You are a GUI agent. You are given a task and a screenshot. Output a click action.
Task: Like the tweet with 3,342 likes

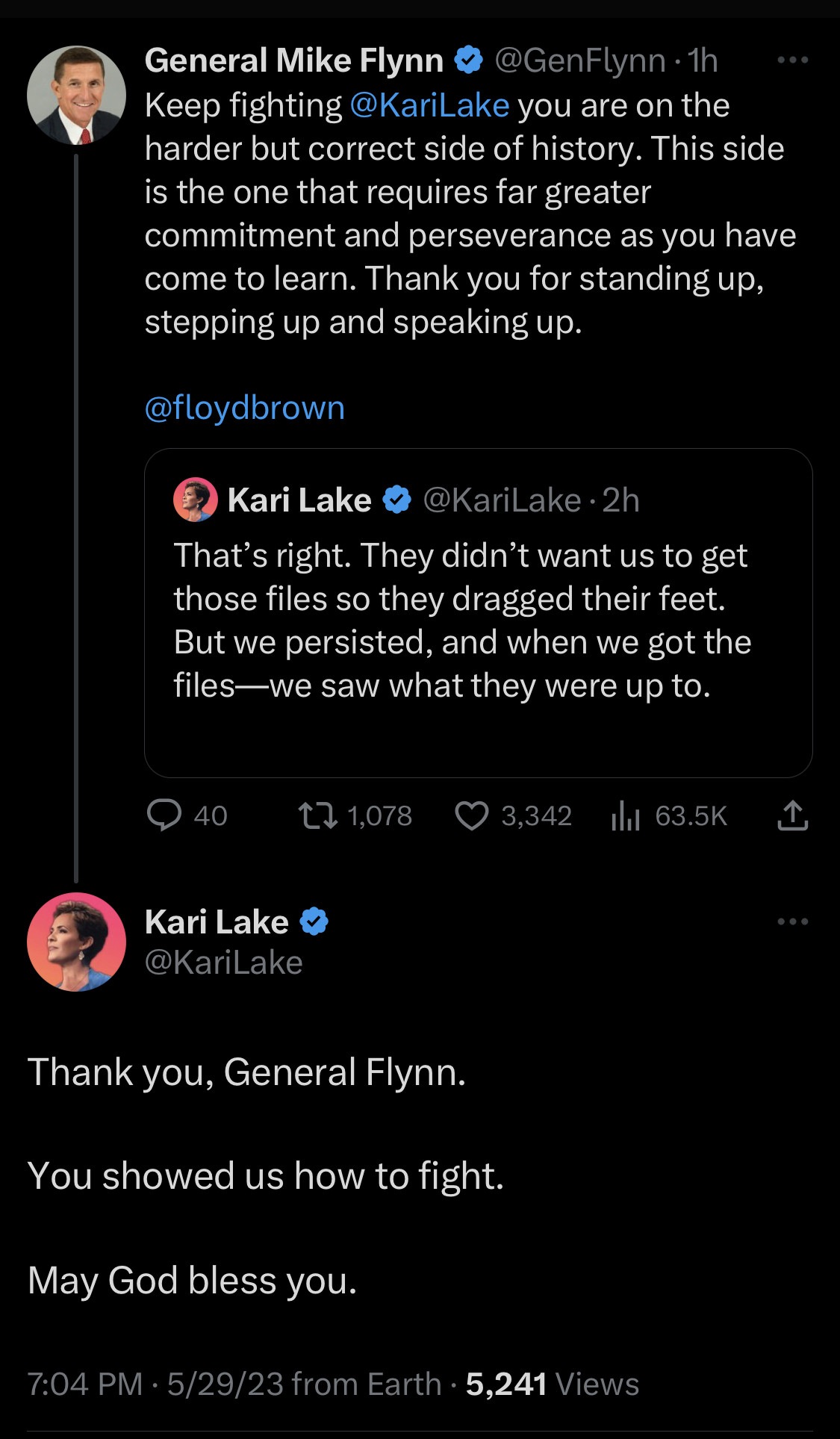click(472, 815)
